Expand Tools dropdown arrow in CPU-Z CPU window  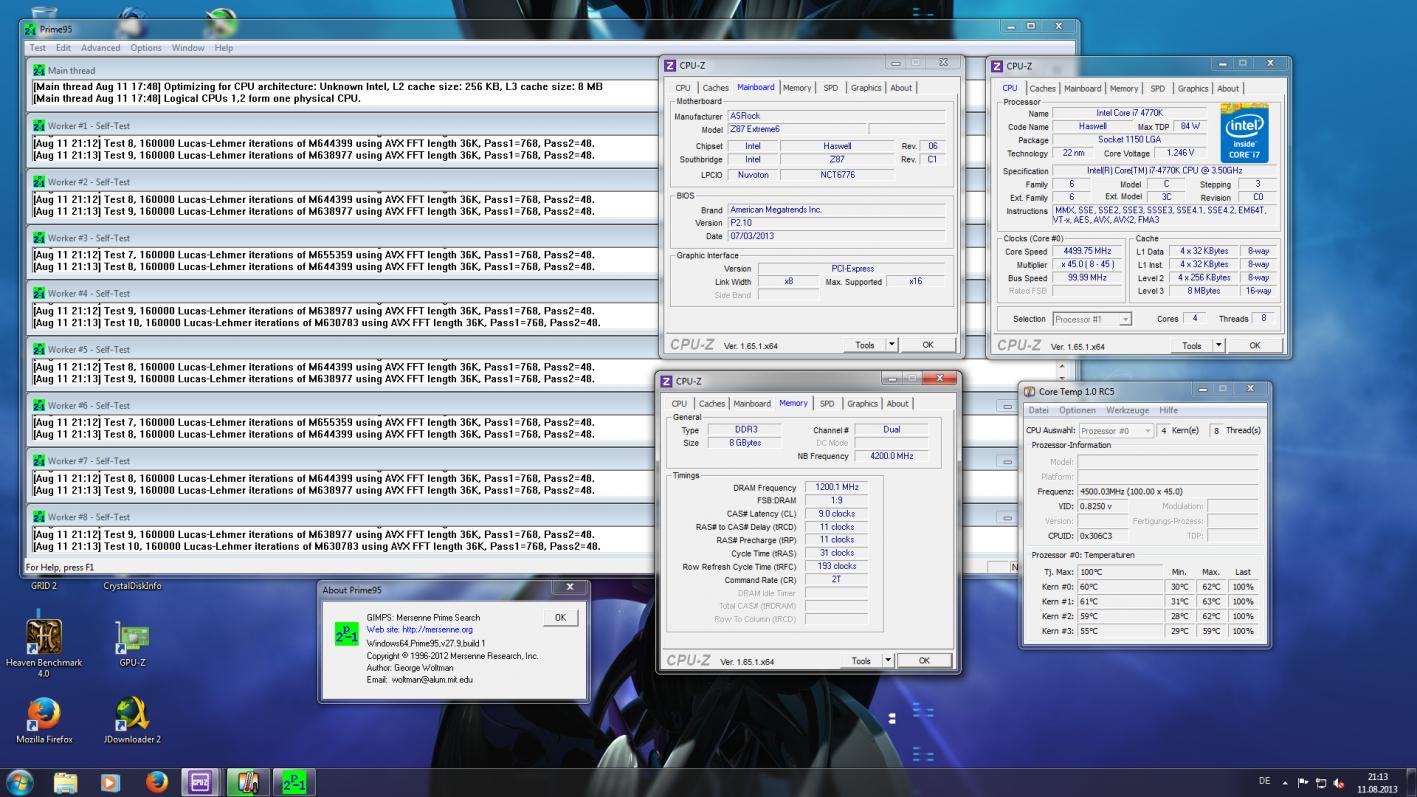1218,345
